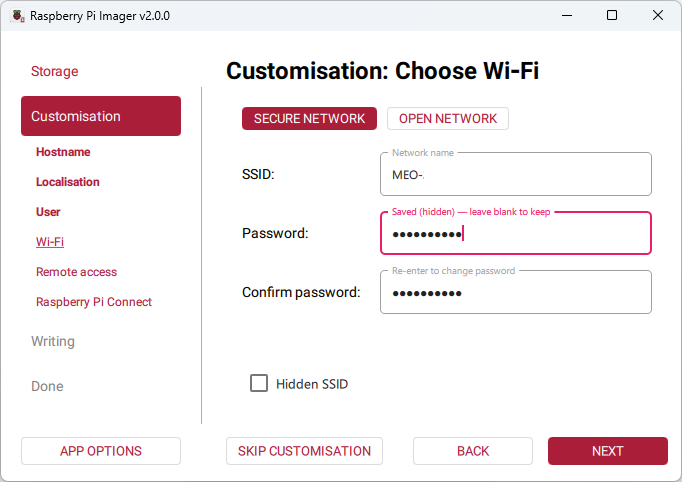Click the SSID network name field
Viewport: 682px width, 482px height.
click(515, 175)
